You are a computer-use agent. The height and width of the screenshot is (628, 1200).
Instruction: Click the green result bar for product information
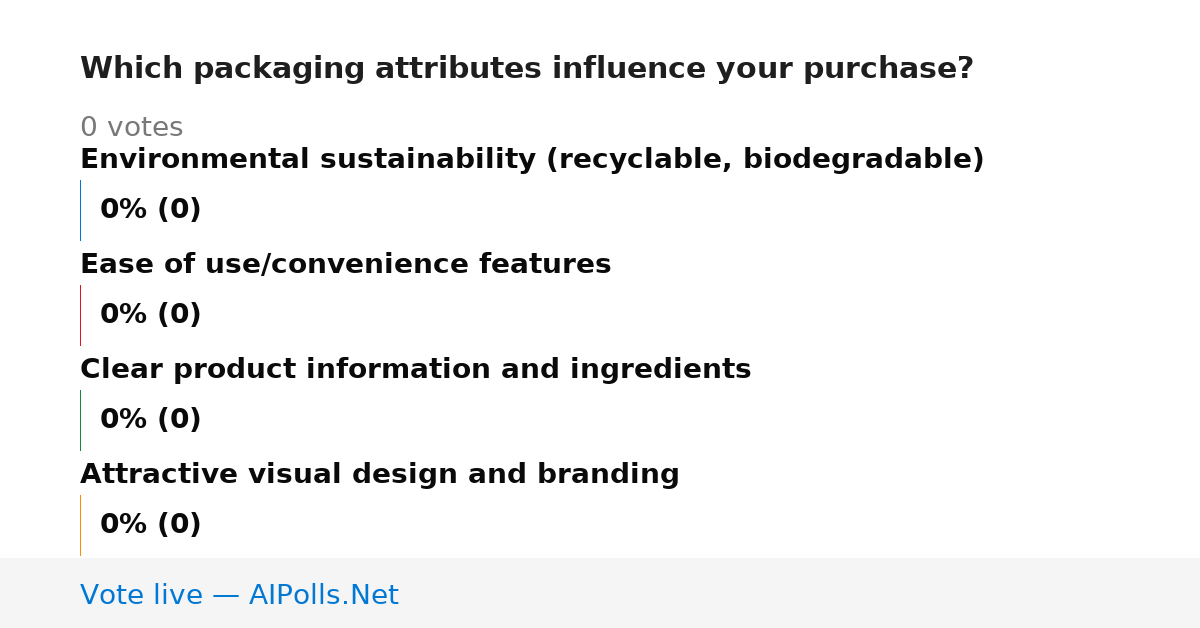80,420
